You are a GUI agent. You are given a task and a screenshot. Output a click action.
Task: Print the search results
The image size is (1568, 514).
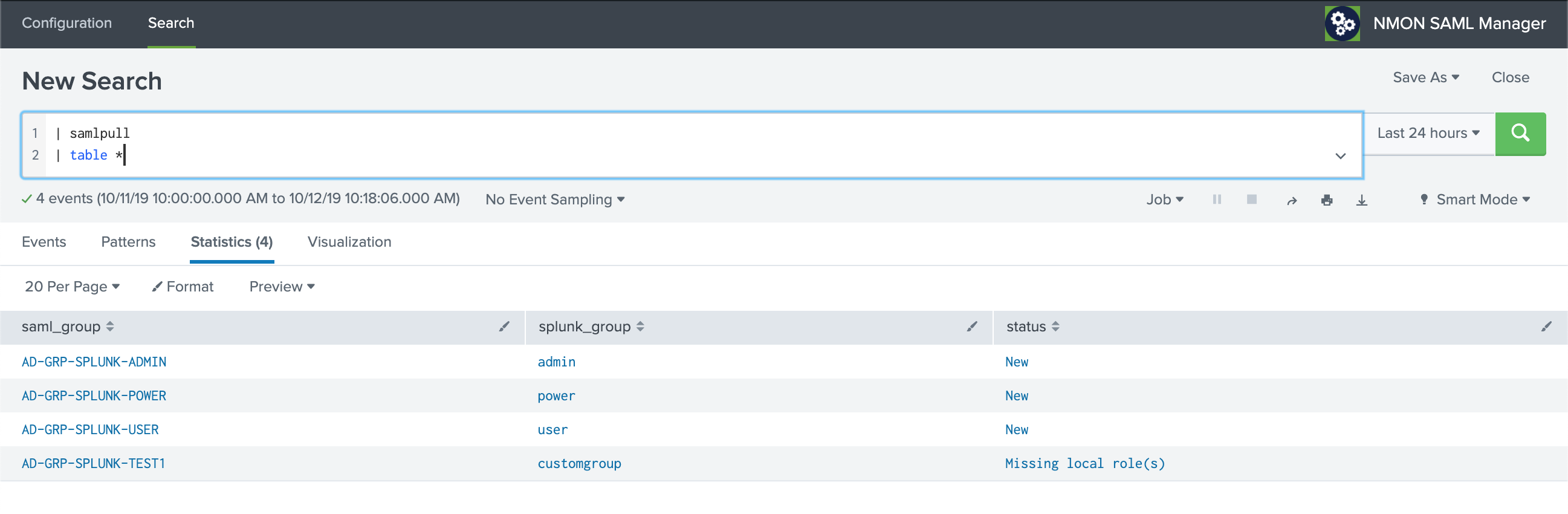tap(1327, 200)
